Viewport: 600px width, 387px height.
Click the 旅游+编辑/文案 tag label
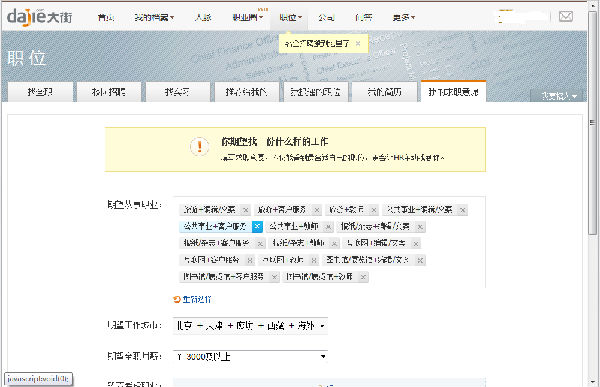tap(209, 210)
